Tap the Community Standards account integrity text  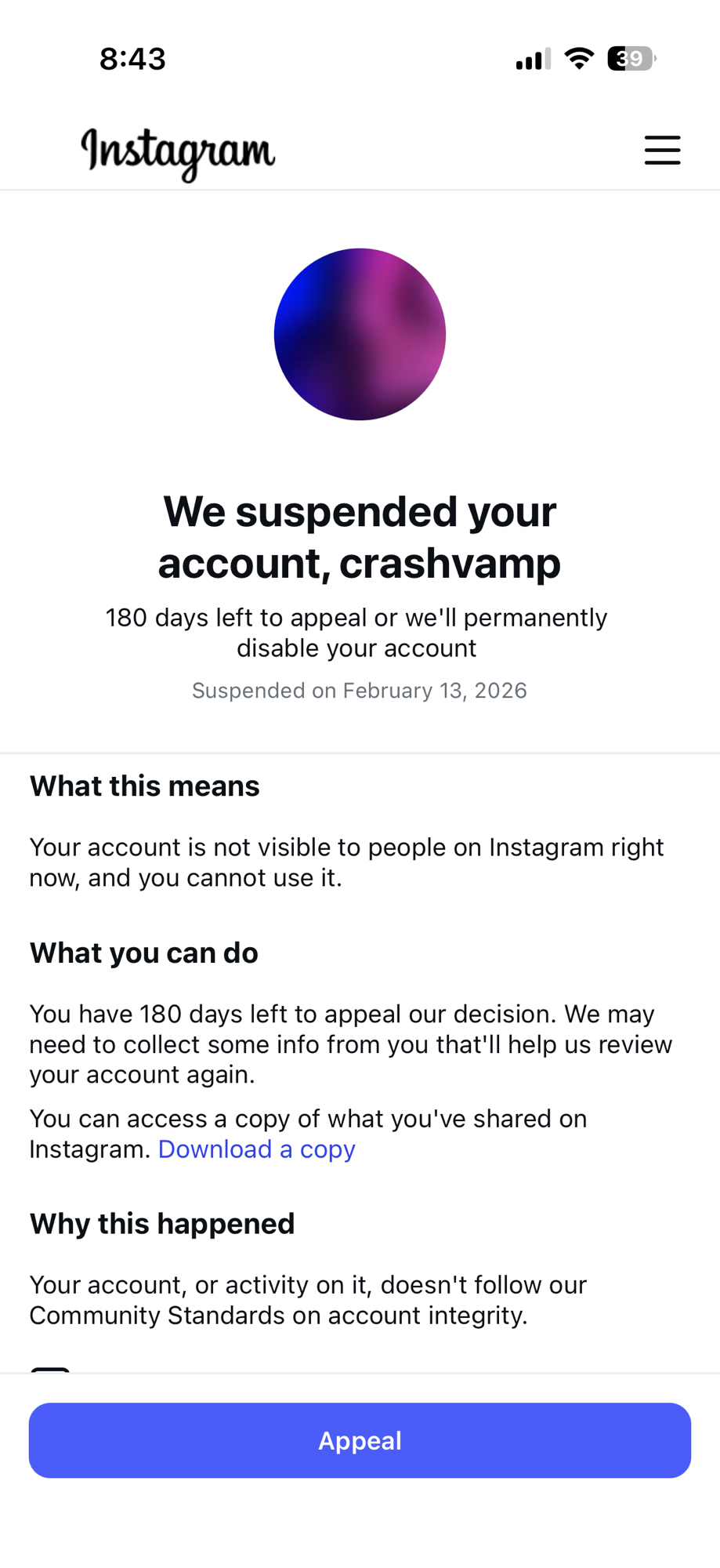point(308,1300)
